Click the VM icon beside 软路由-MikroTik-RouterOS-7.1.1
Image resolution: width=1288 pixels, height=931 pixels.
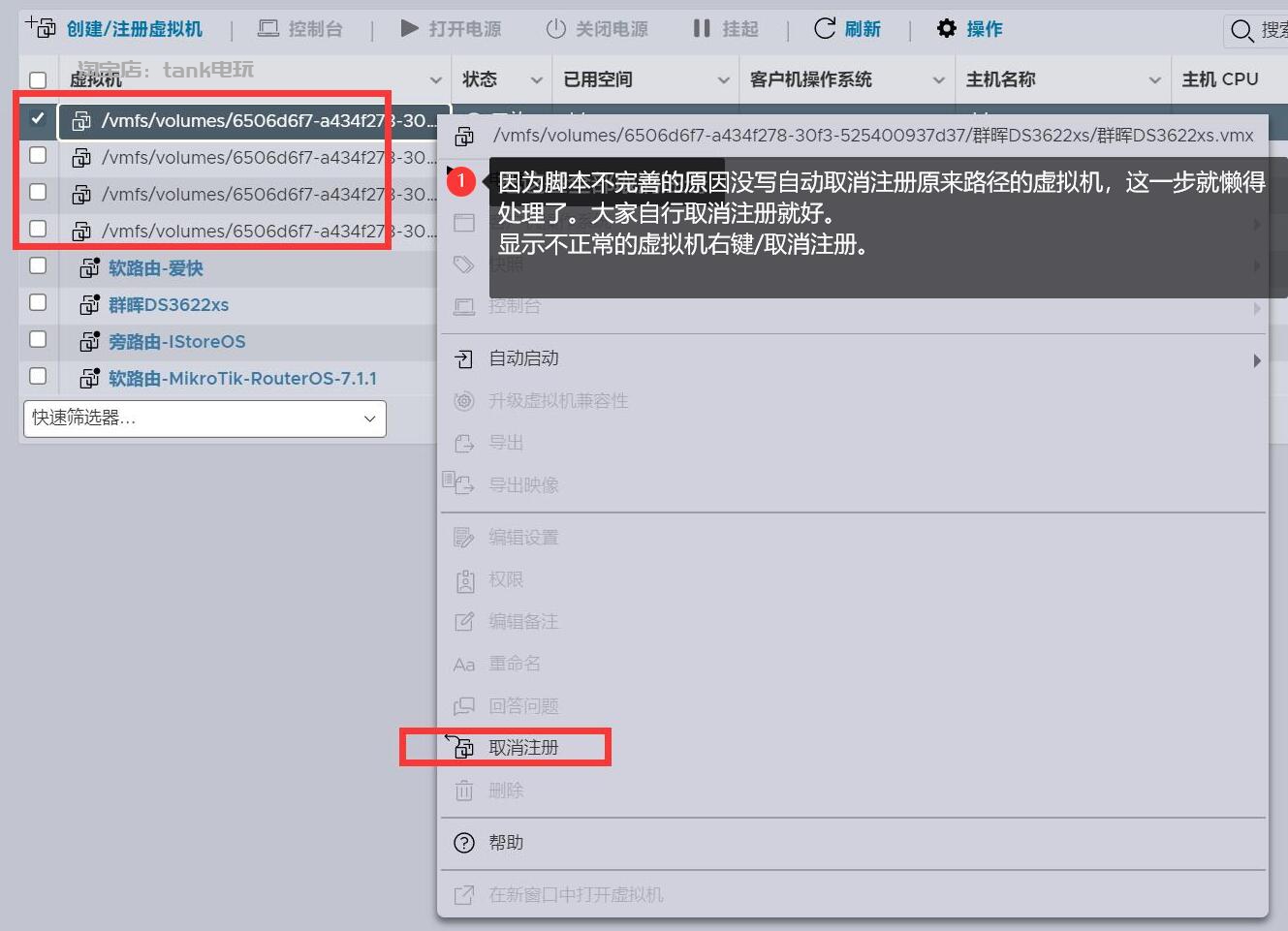pyautogui.click(x=89, y=378)
